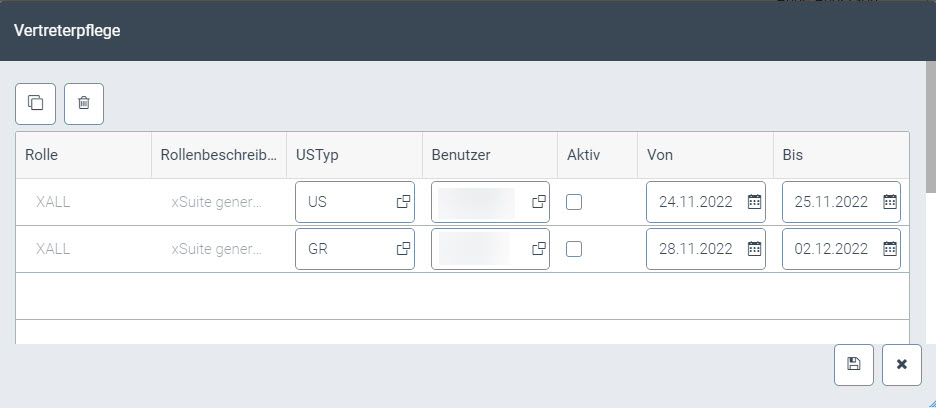Click the copy row icon
This screenshot has width=936, height=408.
pyautogui.click(x=35, y=103)
